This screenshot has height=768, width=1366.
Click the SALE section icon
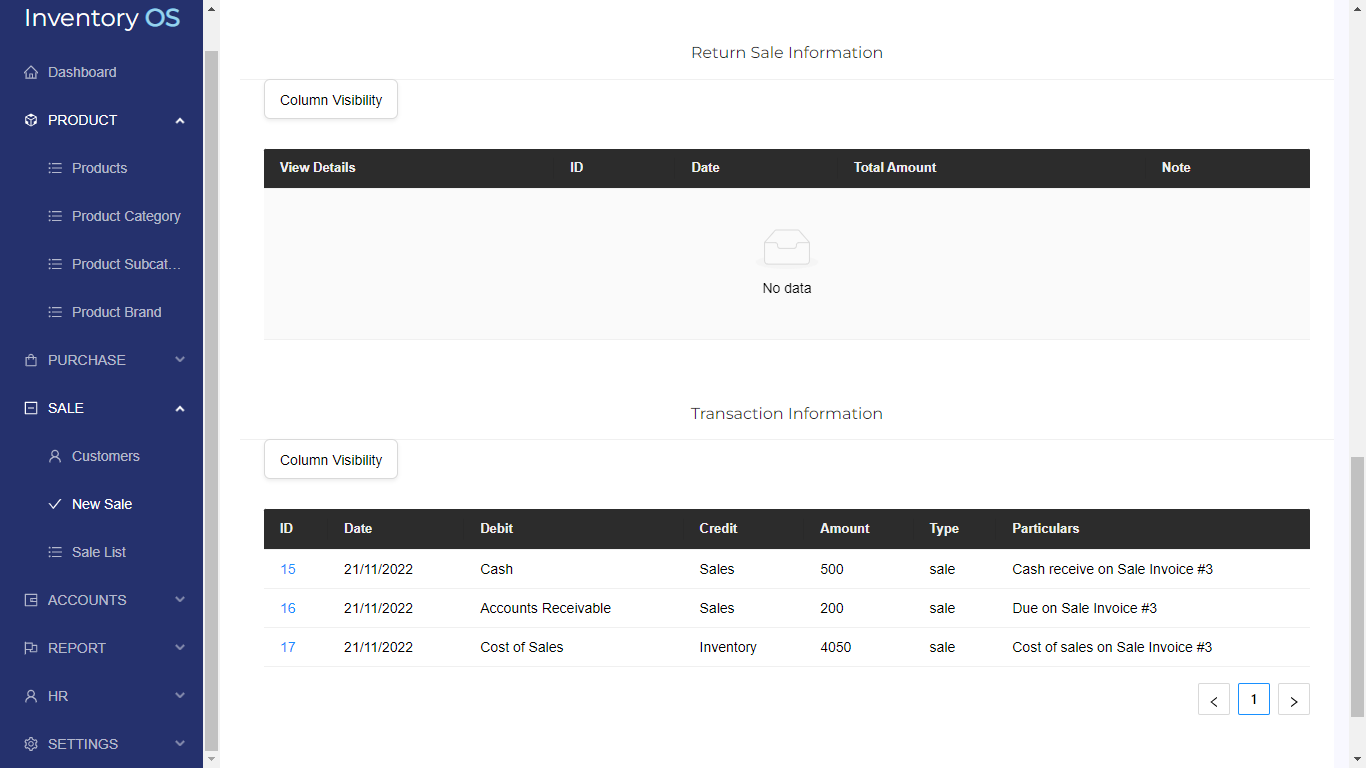(30, 407)
